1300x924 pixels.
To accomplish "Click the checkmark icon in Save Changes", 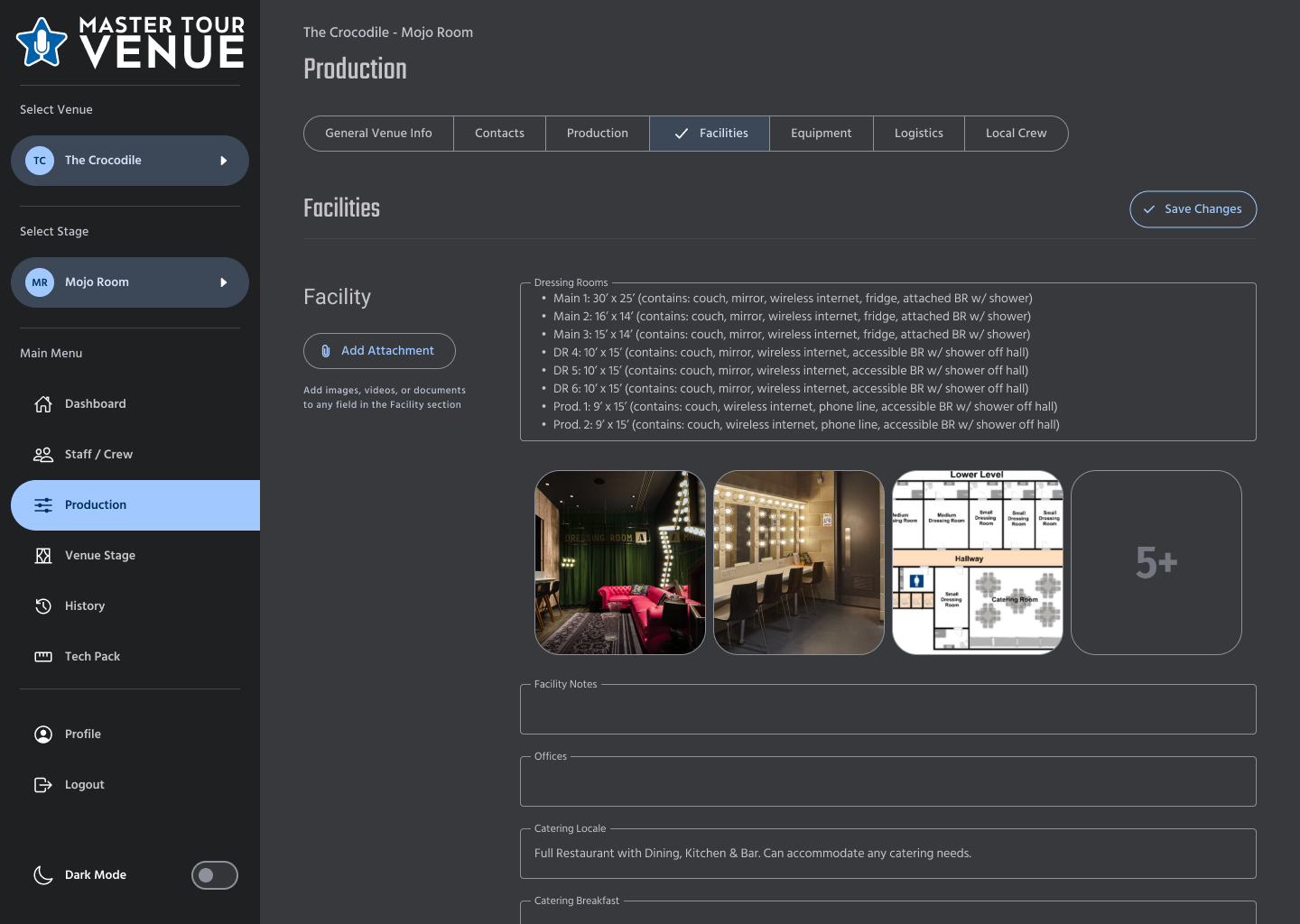I will [x=1149, y=209].
